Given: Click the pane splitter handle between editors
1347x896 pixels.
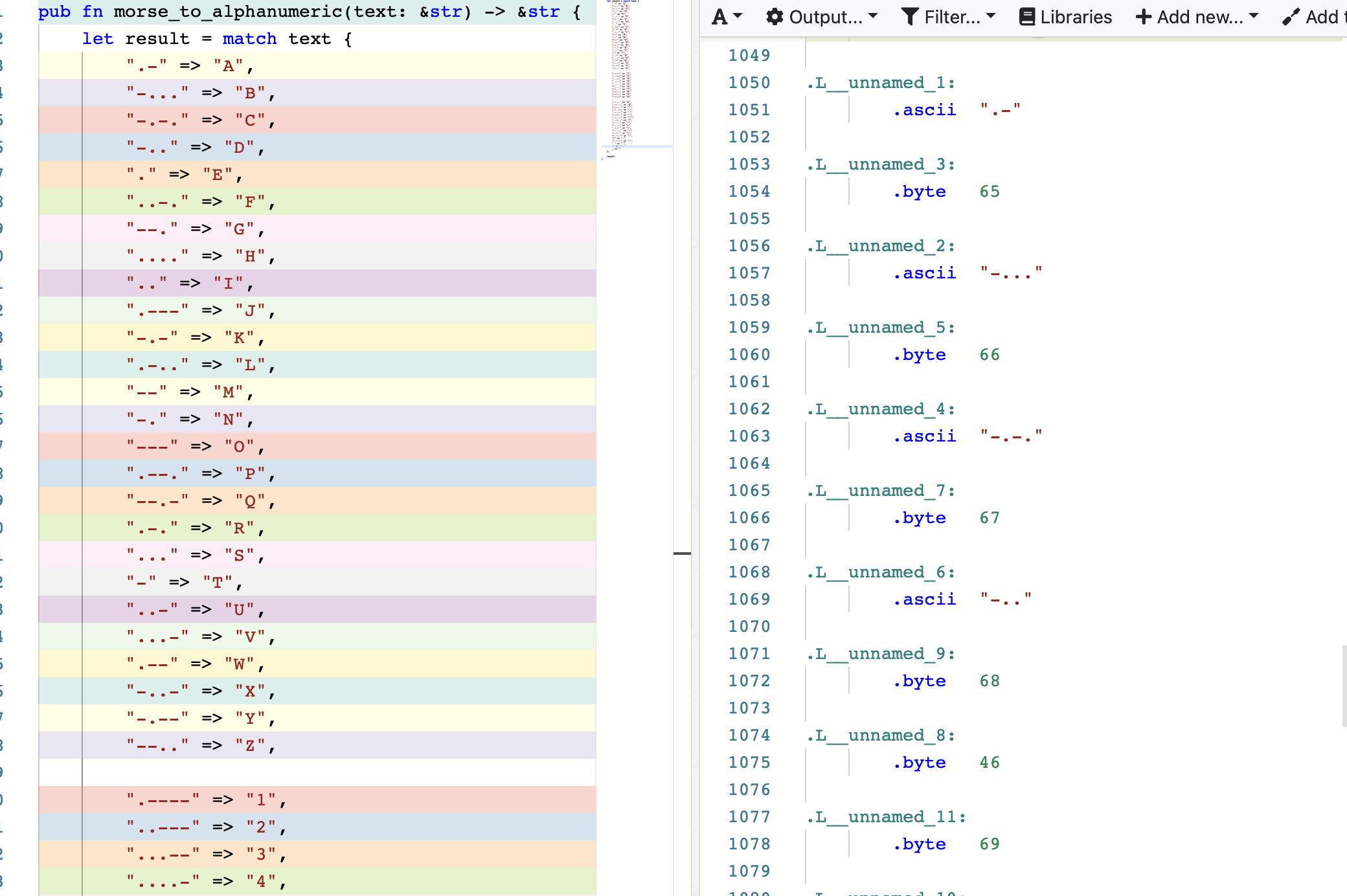Looking at the screenshot, I should click(682, 554).
